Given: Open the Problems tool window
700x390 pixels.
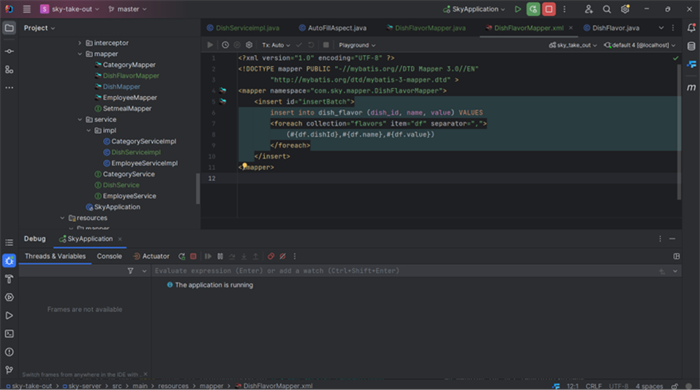Looking at the screenshot, I should pos(9,352).
